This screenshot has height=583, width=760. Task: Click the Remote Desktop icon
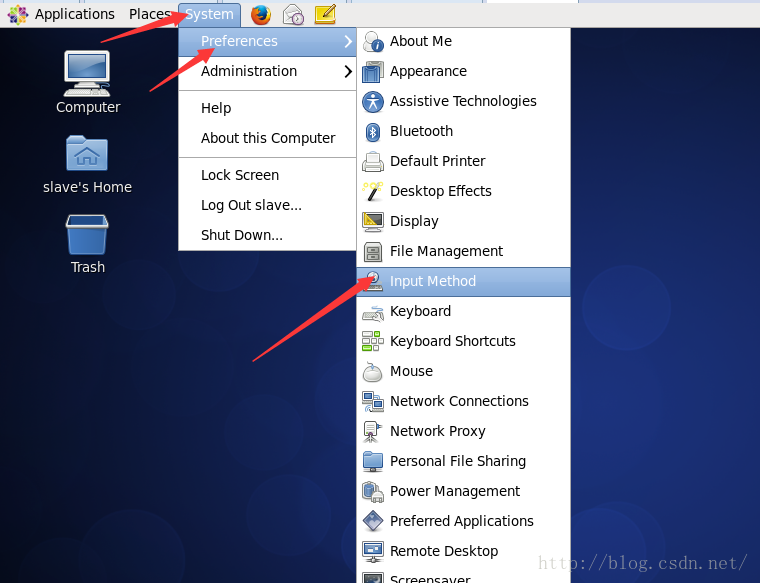click(373, 551)
